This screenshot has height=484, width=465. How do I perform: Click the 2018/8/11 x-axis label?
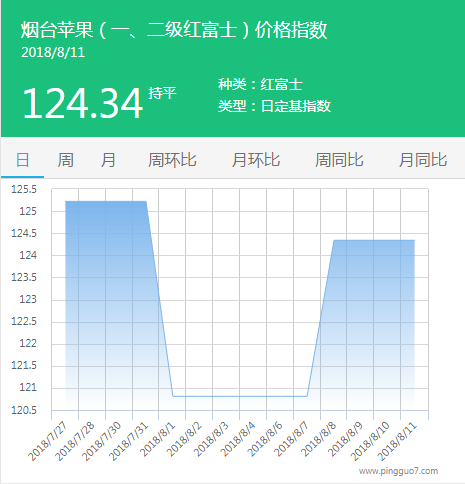click(397, 441)
